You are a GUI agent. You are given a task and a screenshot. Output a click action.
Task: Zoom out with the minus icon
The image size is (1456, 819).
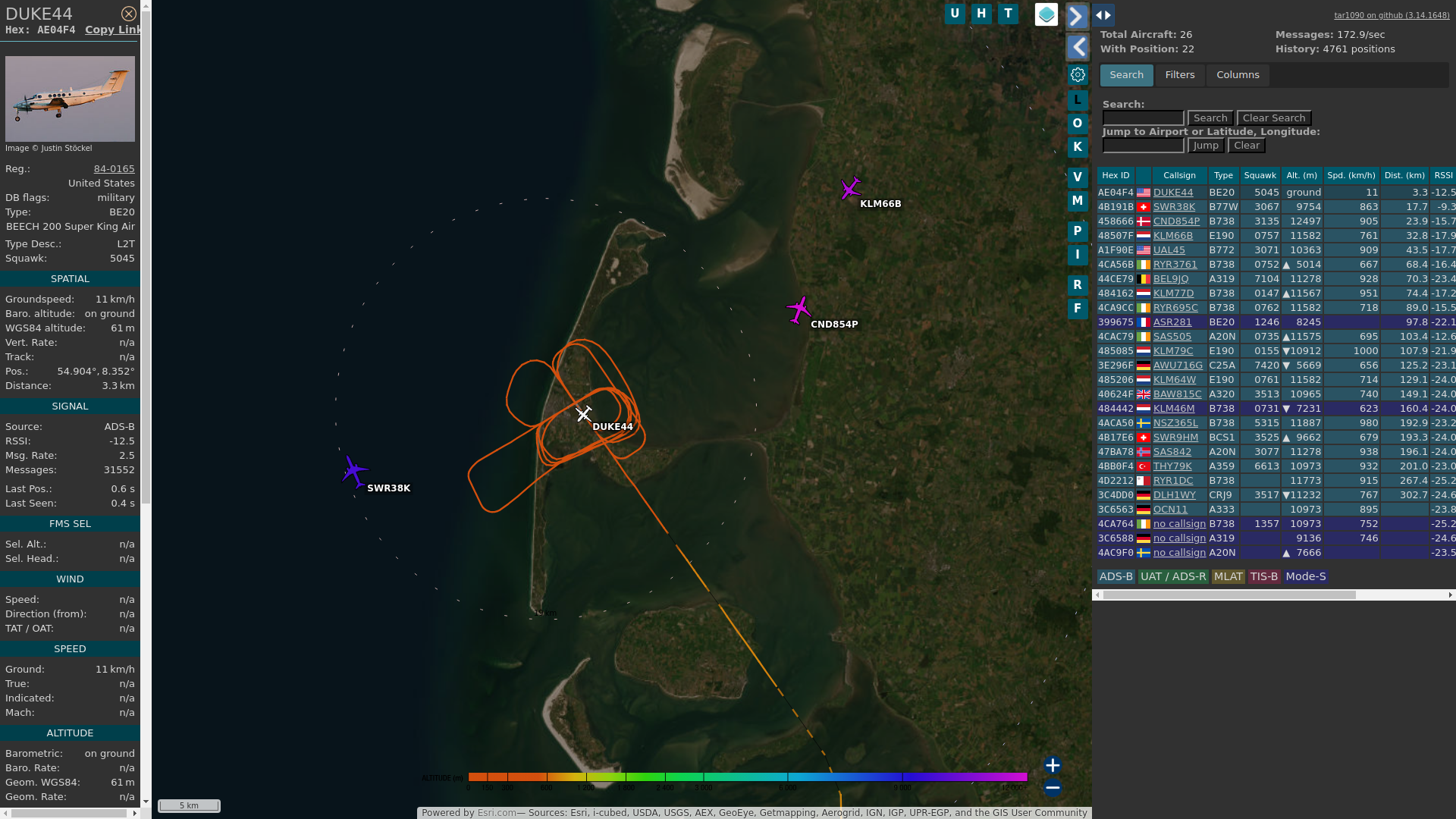[x=1052, y=788]
